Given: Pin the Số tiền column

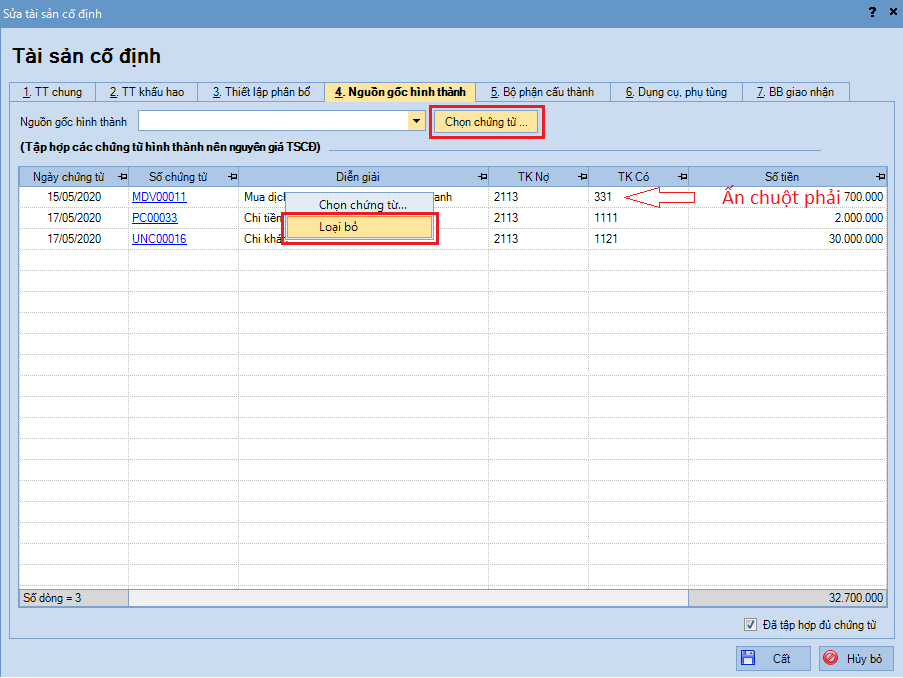Looking at the screenshot, I should coord(880,177).
